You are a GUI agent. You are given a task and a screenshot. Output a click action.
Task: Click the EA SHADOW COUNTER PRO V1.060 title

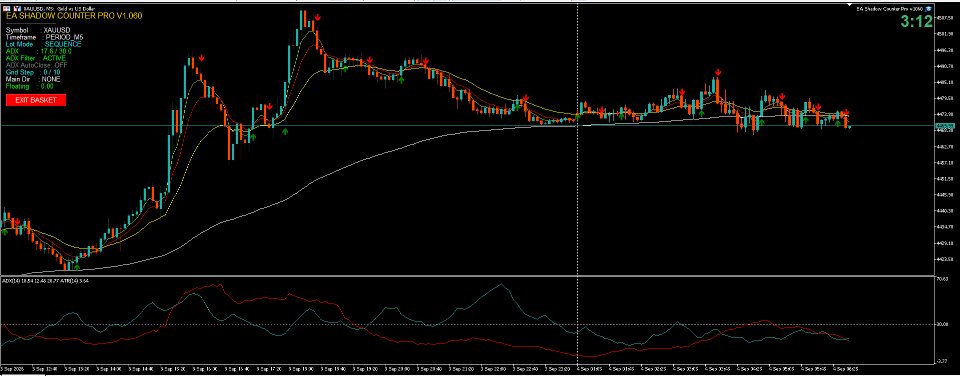click(74, 16)
